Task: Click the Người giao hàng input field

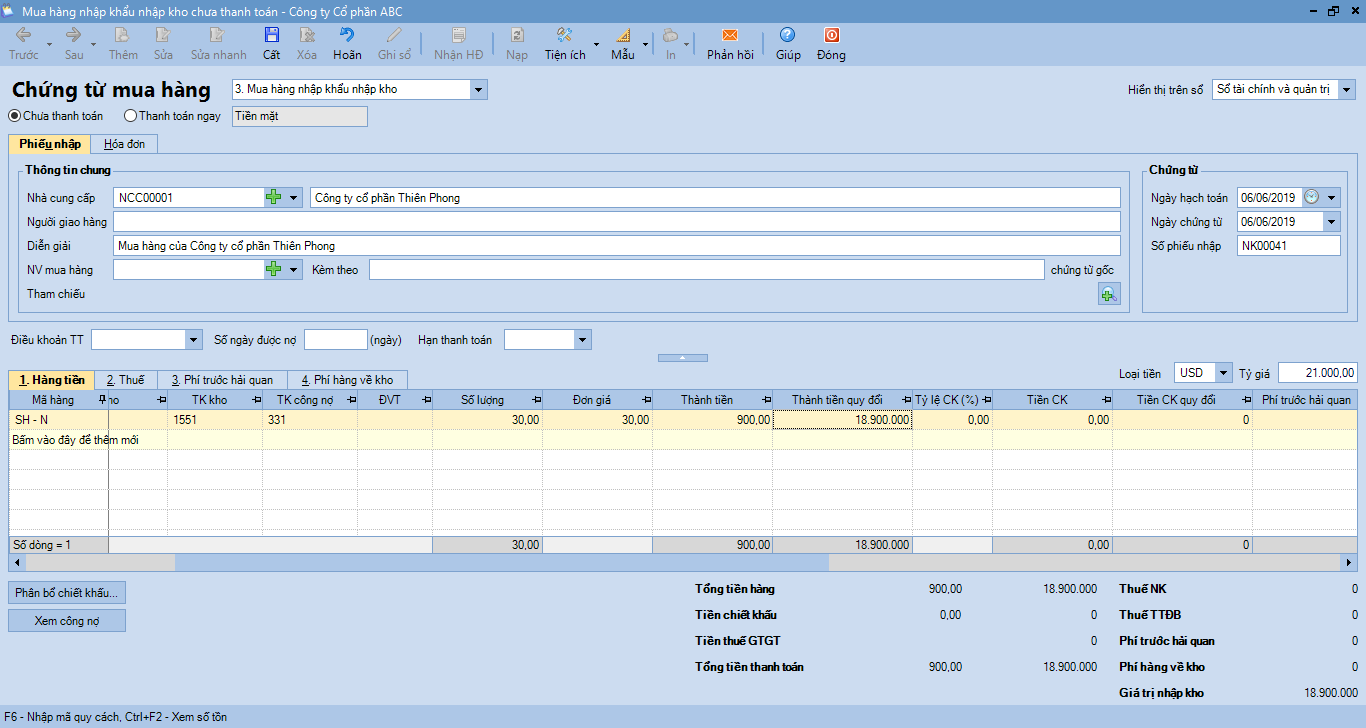Action: pyautogui.click(x=617, y=222)
